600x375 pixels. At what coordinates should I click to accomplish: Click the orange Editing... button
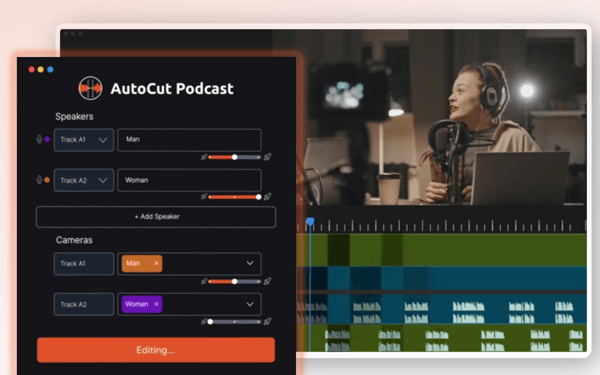[156, 350]
